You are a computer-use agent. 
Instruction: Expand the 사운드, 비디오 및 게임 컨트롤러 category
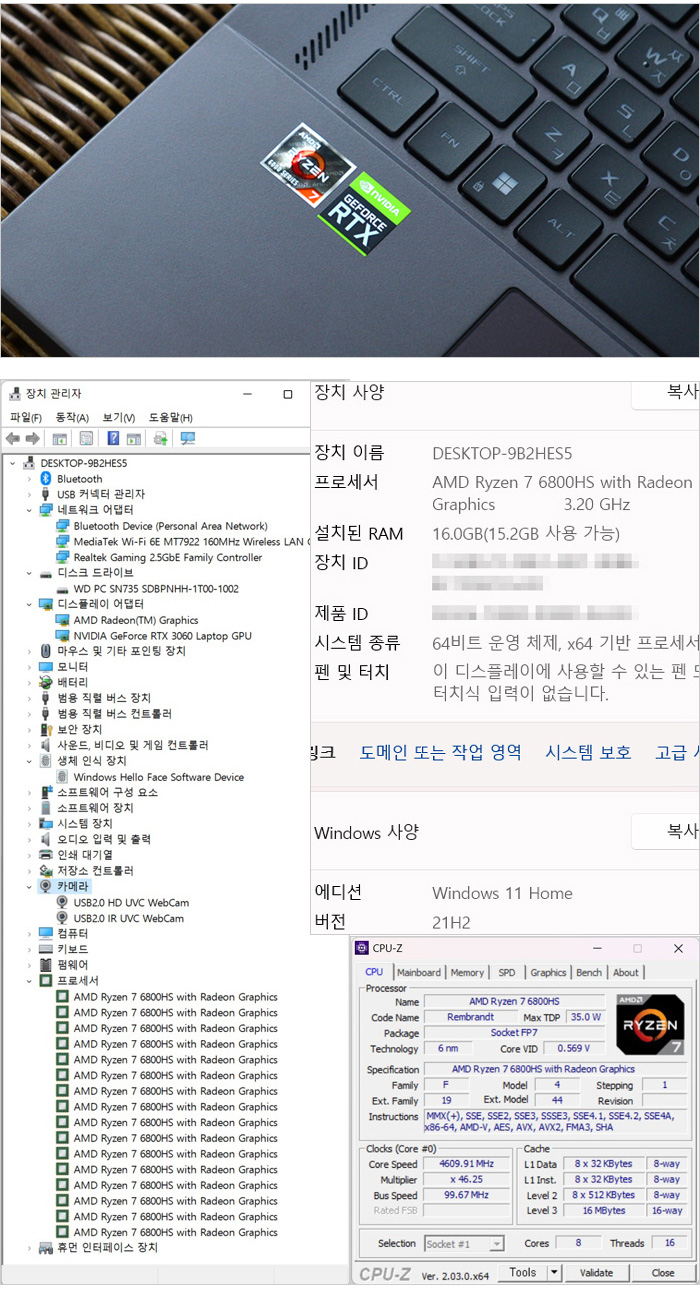[x=29, y=745]
